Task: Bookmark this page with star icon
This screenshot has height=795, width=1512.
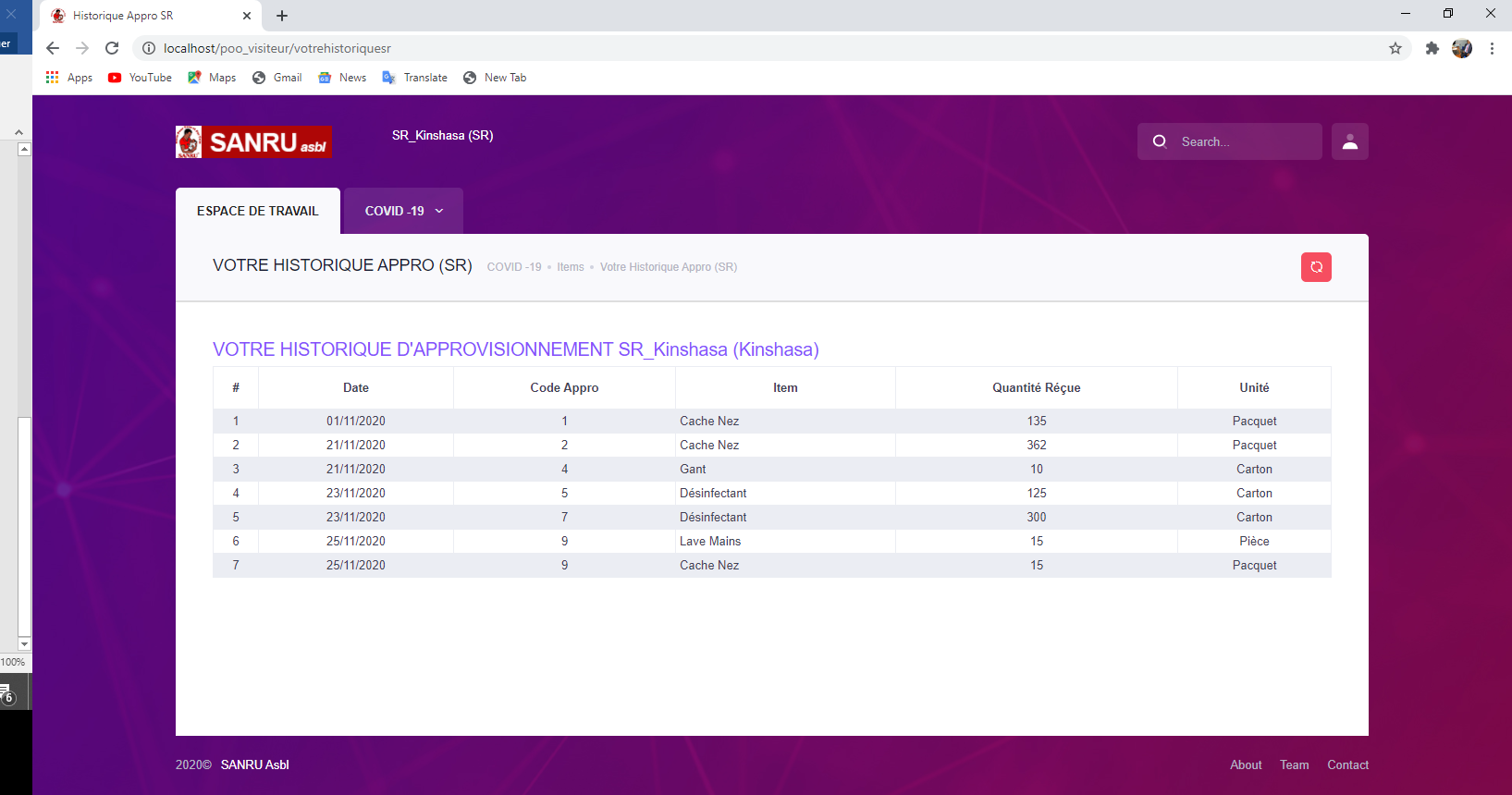Action: (1395, 48)
